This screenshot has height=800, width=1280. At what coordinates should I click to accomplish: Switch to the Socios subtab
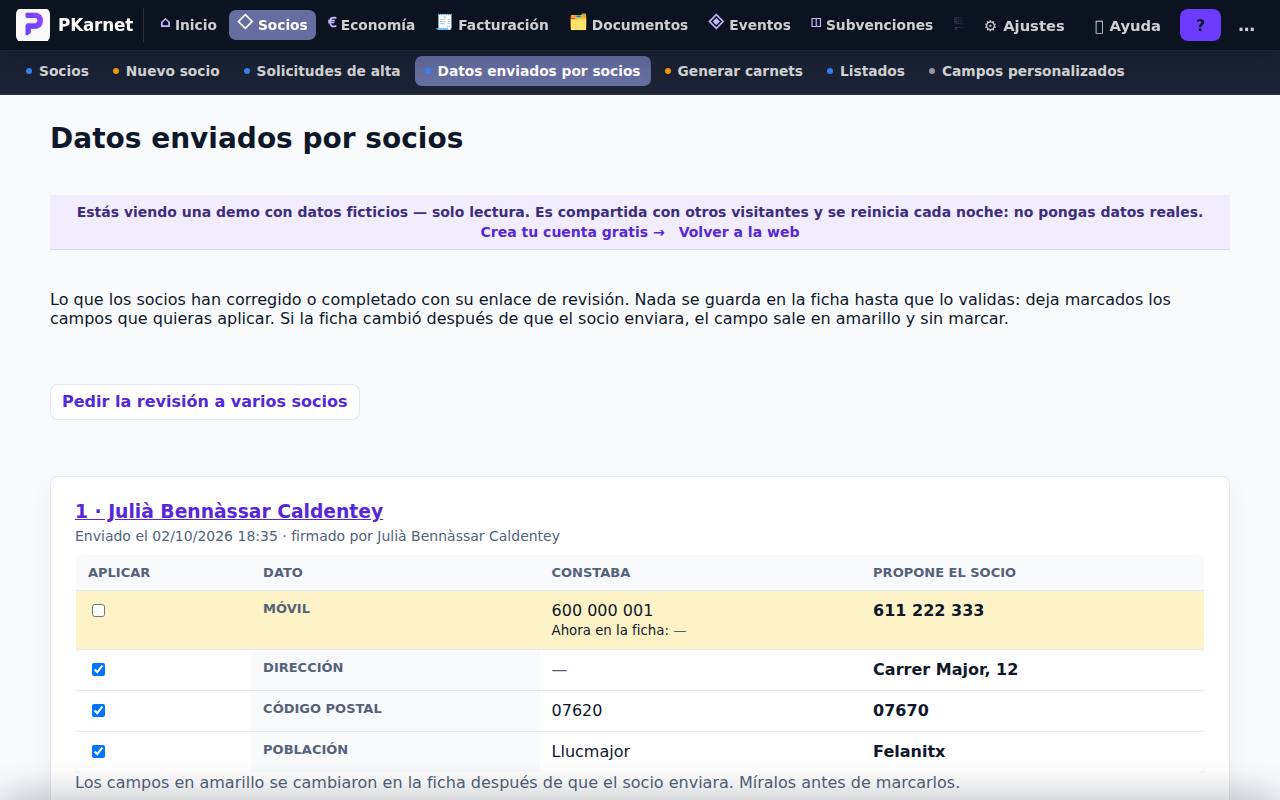tap(57, 71)
